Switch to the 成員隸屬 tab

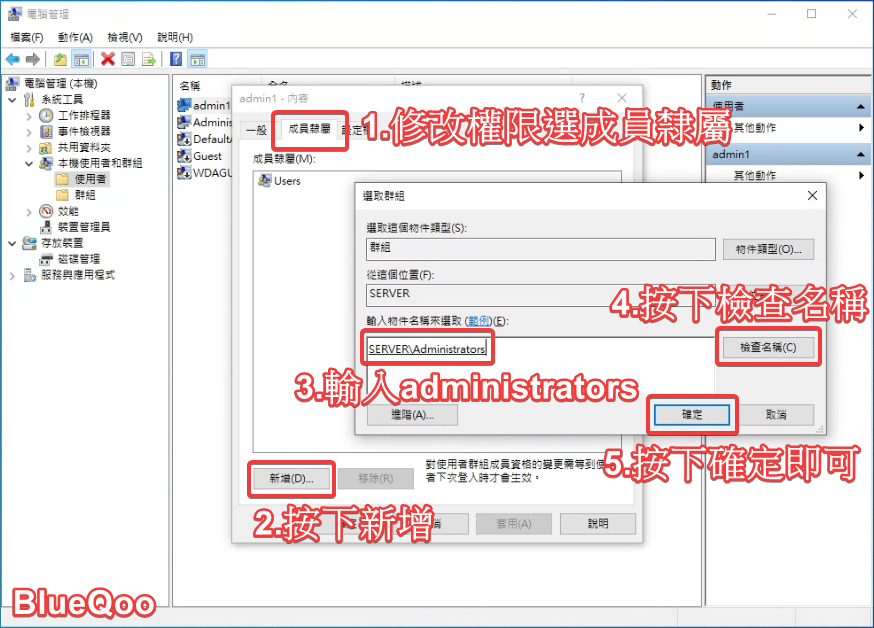pos(308,129)
